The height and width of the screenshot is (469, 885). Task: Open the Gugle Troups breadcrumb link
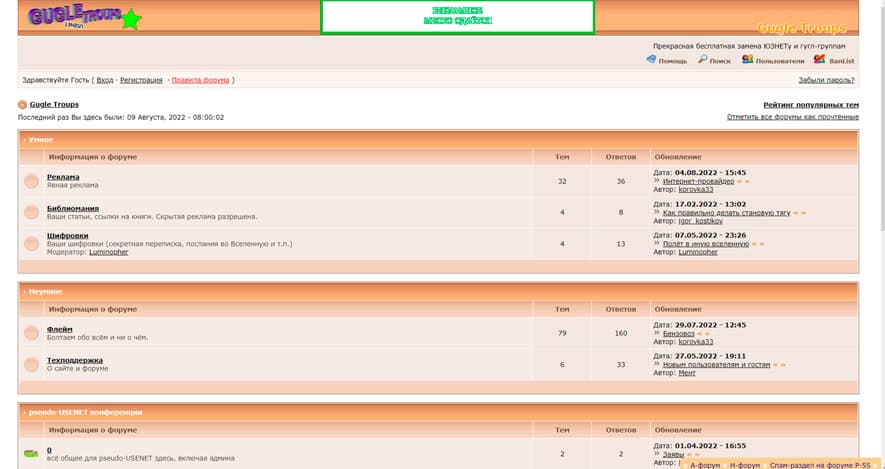(x=54, y=104)
